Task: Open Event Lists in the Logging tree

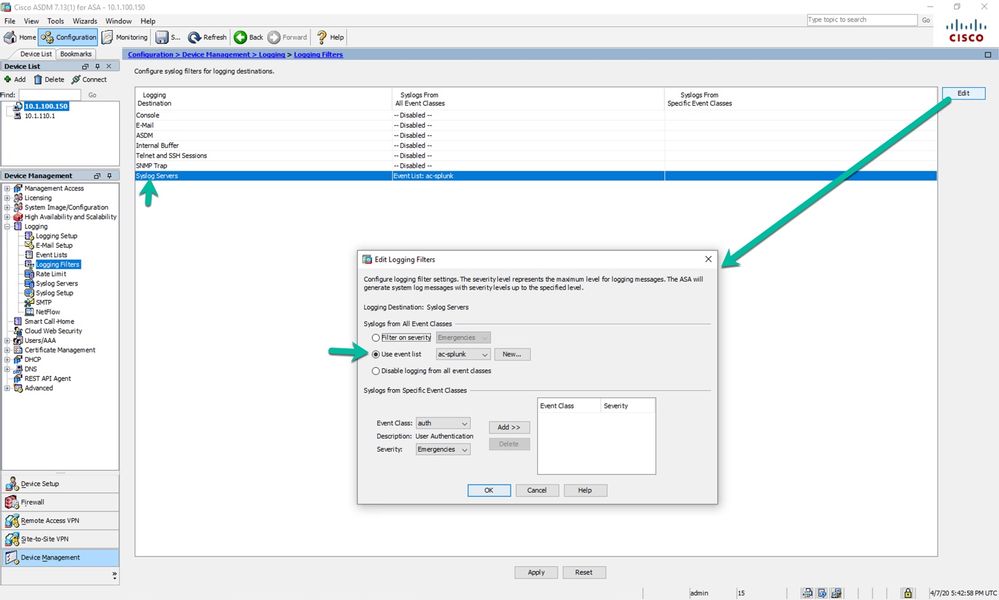Action: 51,255
